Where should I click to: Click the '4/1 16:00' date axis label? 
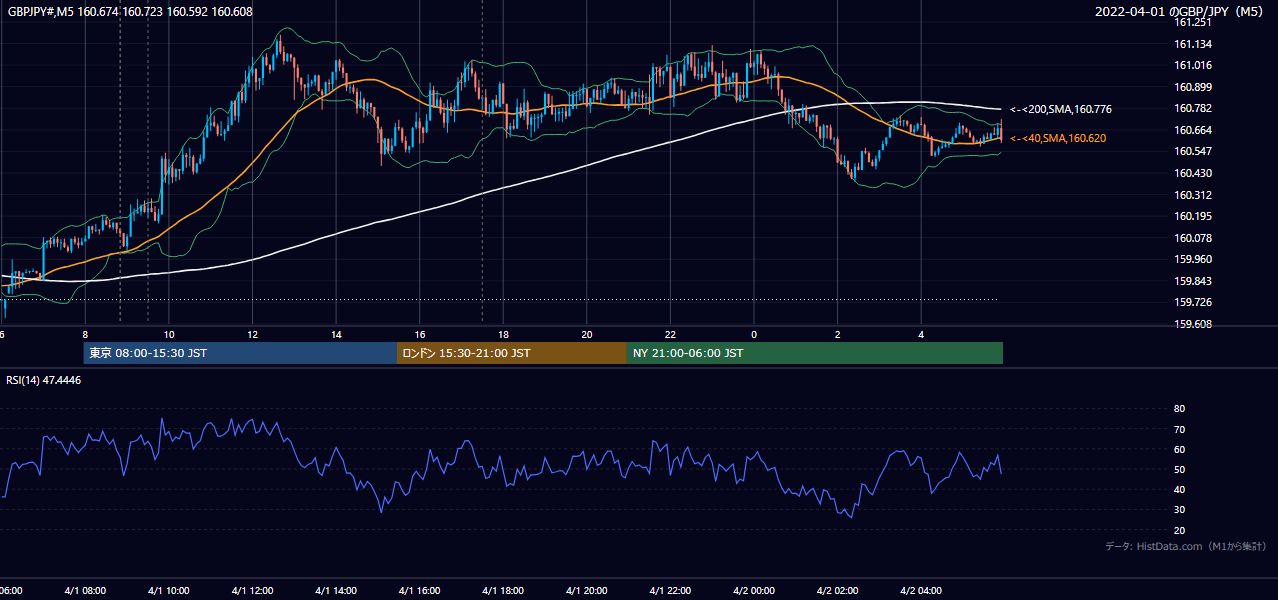[419, 591]
